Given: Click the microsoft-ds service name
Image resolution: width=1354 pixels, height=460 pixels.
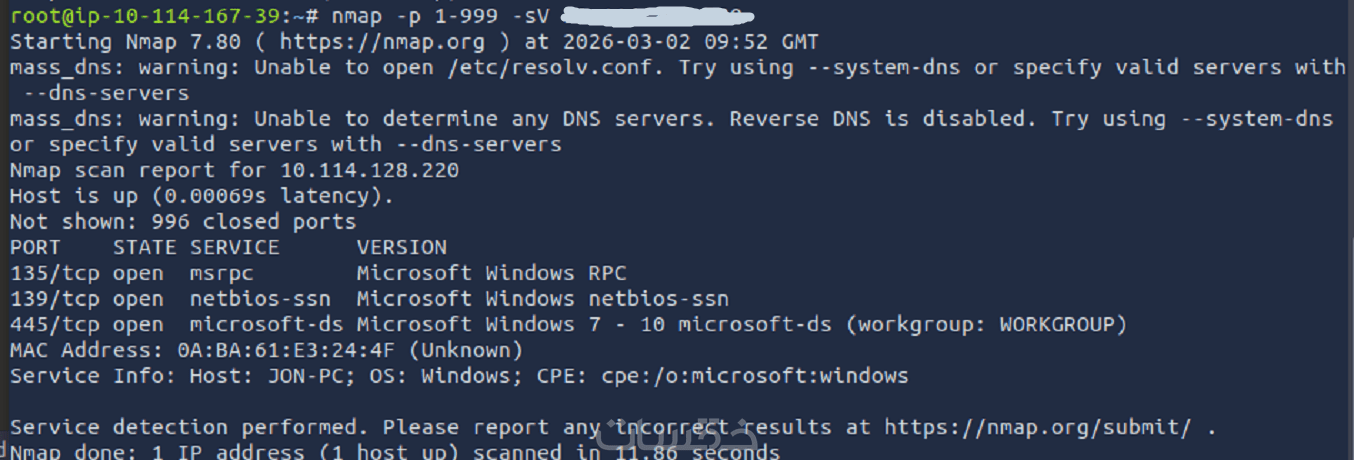Looking at the screenshot, I should [266, 325].
